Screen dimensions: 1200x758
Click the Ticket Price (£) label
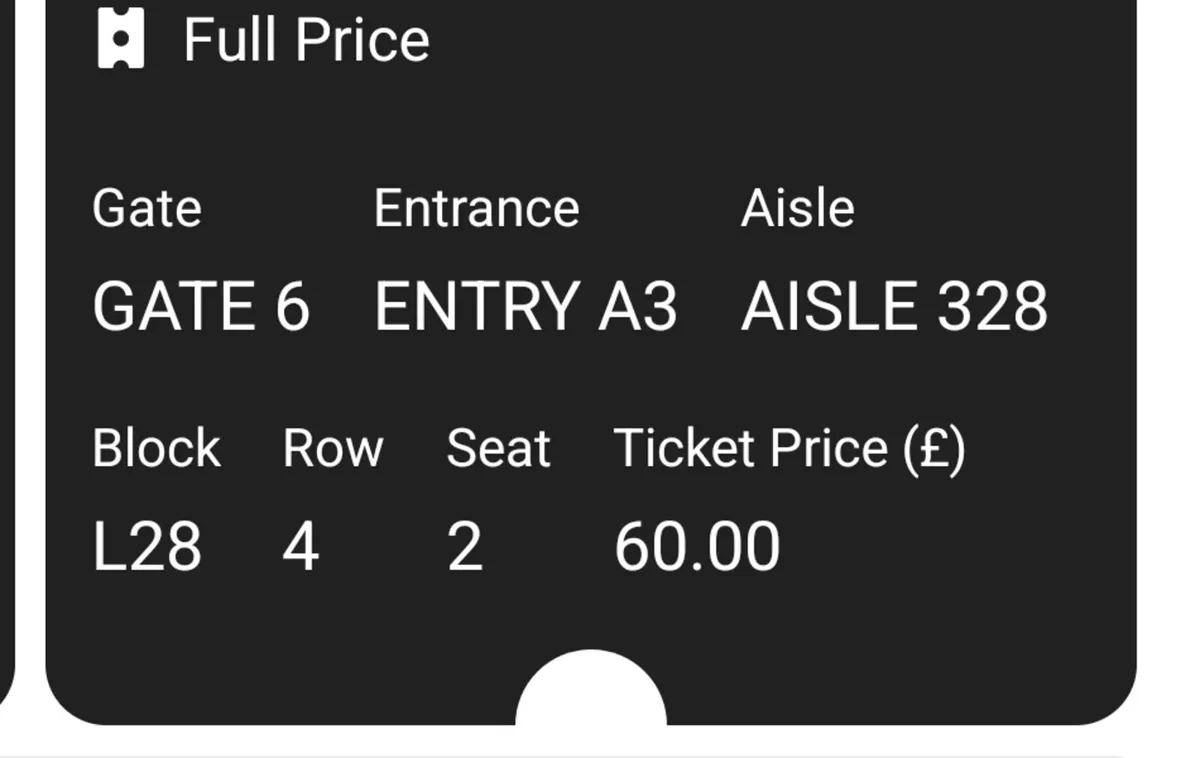(x=789, y=448)
